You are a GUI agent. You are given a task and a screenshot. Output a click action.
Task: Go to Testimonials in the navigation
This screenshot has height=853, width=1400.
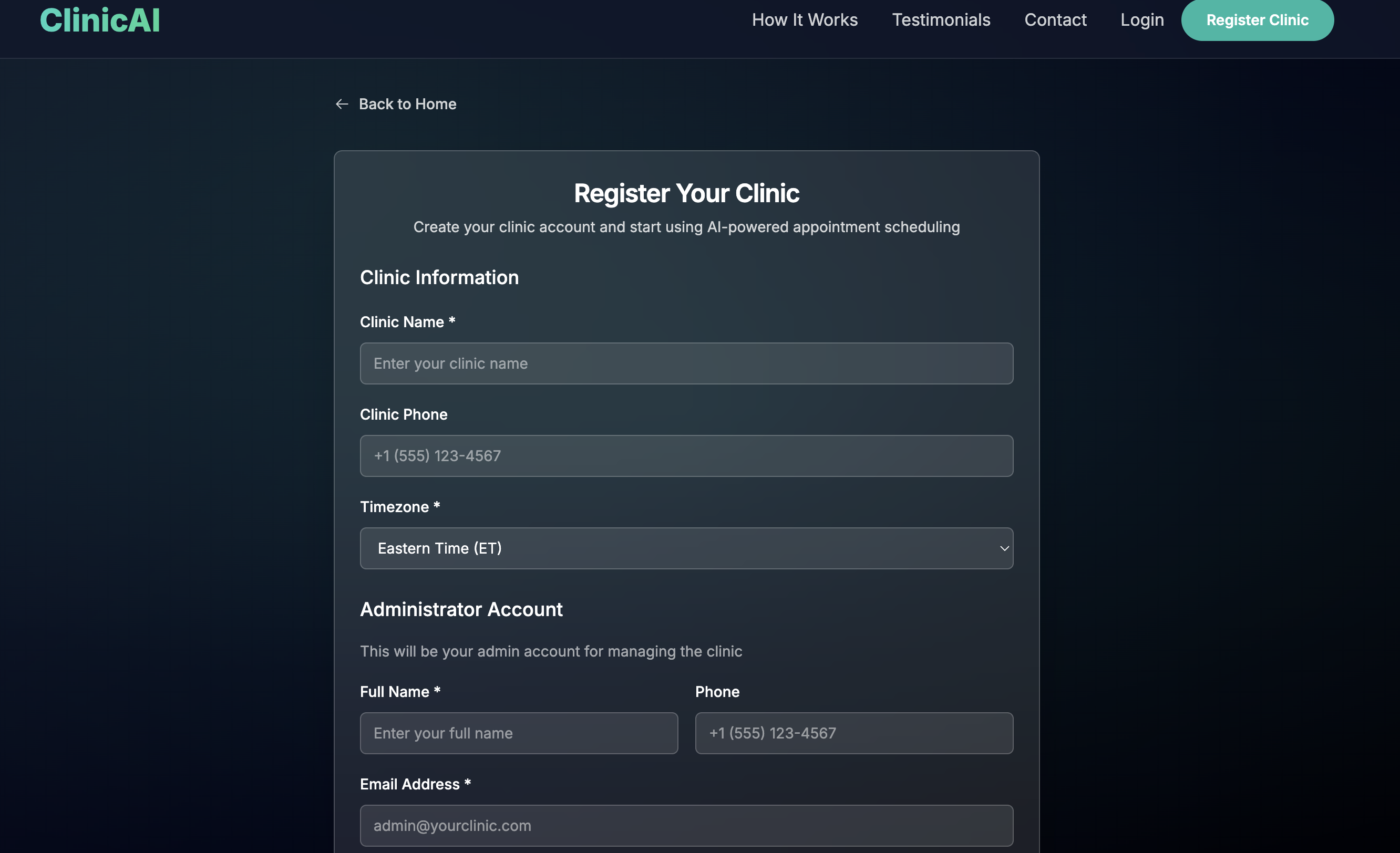(x=941, y=20)
